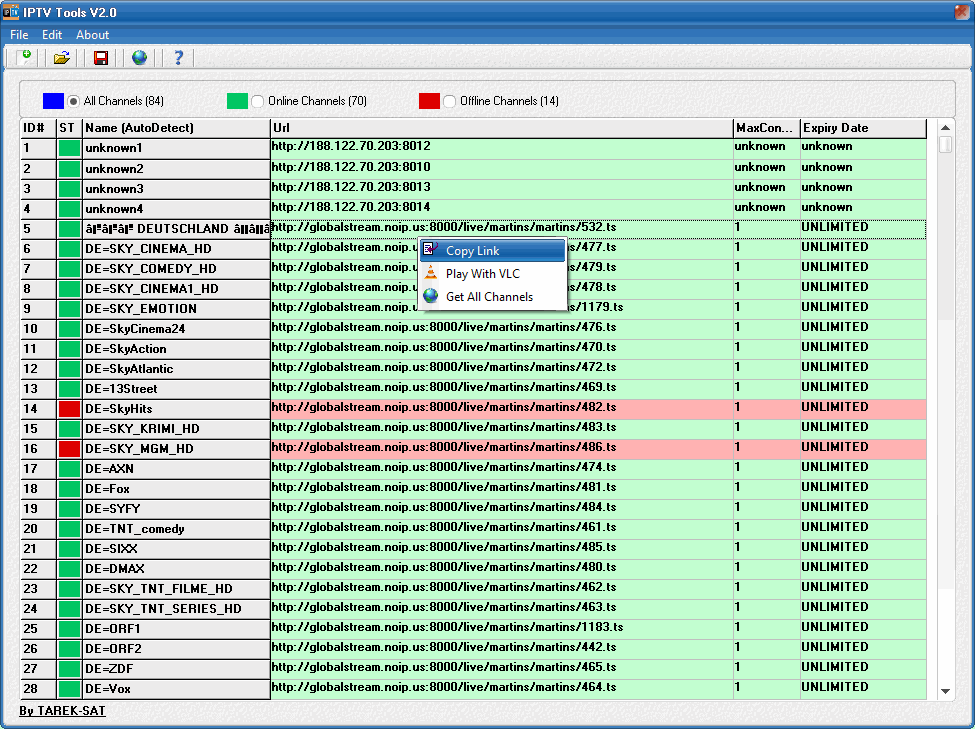Select the DE=ORF2 channel name
Image resolution: width=975 pixels, height=729 pixels.
pos(113,649)
